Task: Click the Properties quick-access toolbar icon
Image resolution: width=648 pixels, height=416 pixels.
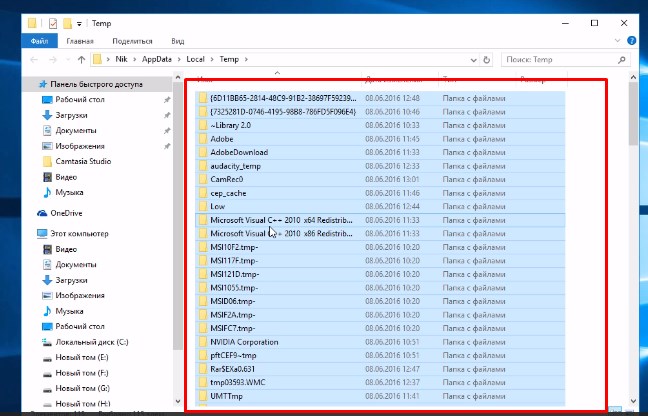Action: pos(53,24)
